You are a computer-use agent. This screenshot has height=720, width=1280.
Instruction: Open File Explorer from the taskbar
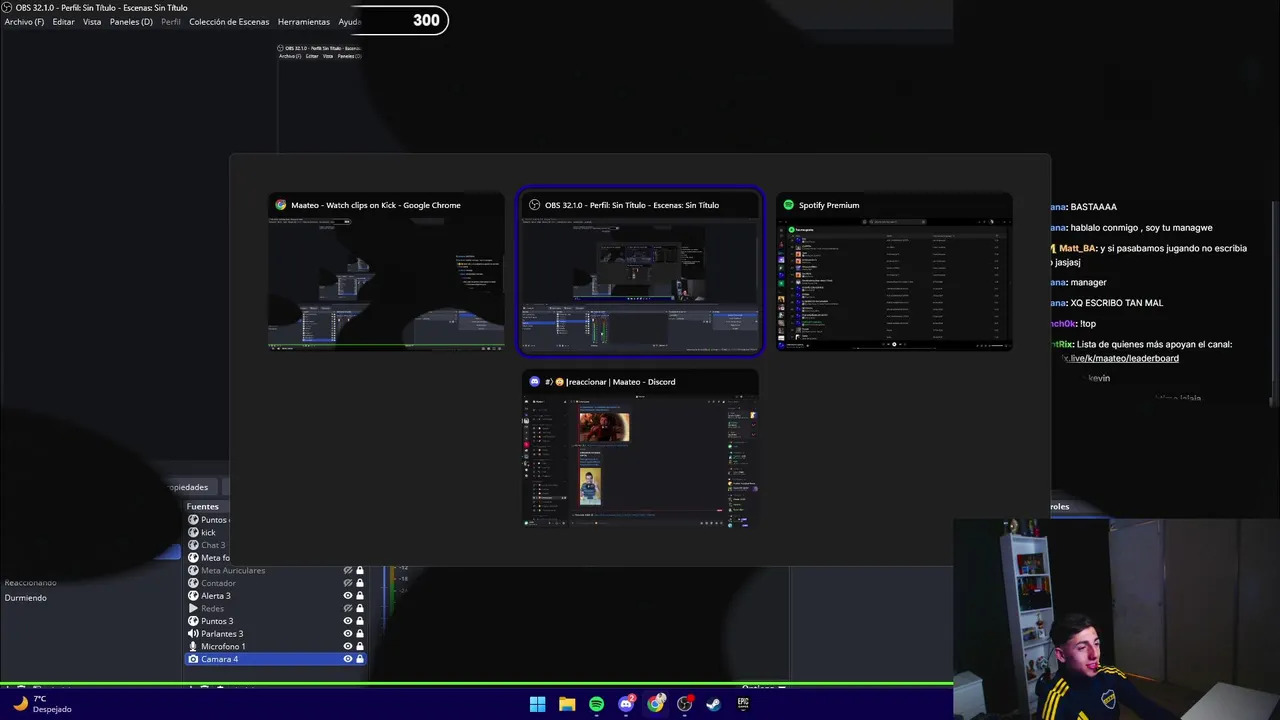coord(567,704)
